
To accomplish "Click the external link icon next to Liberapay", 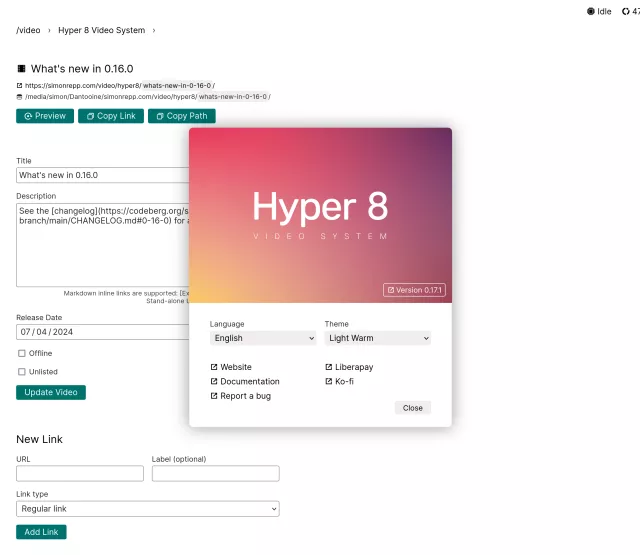I will click(329, 368).
